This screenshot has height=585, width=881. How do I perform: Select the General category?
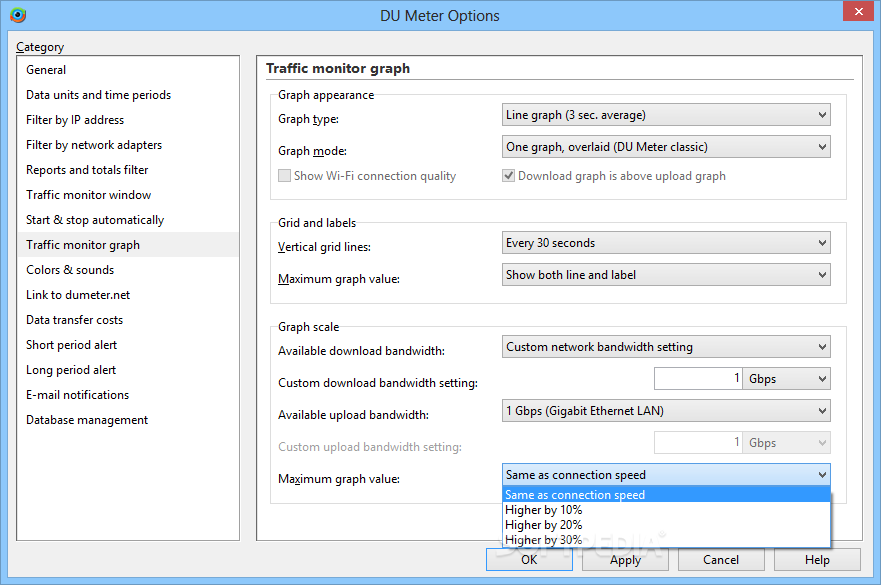[x=128, y=70]
